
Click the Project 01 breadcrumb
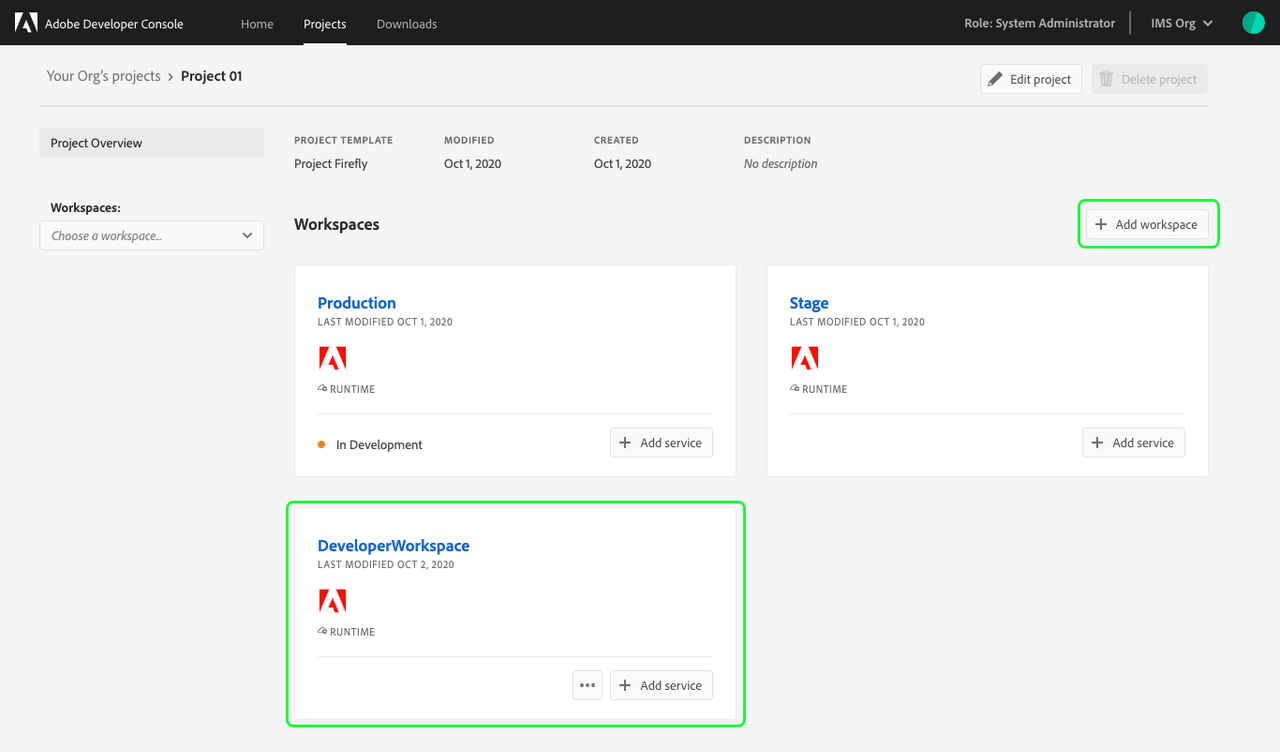(x=212, y=76)
